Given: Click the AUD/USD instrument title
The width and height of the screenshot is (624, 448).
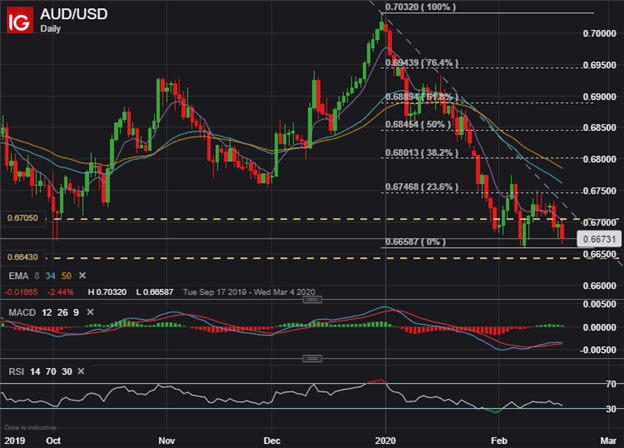Looking at the screenshot, I should (74, 14).
